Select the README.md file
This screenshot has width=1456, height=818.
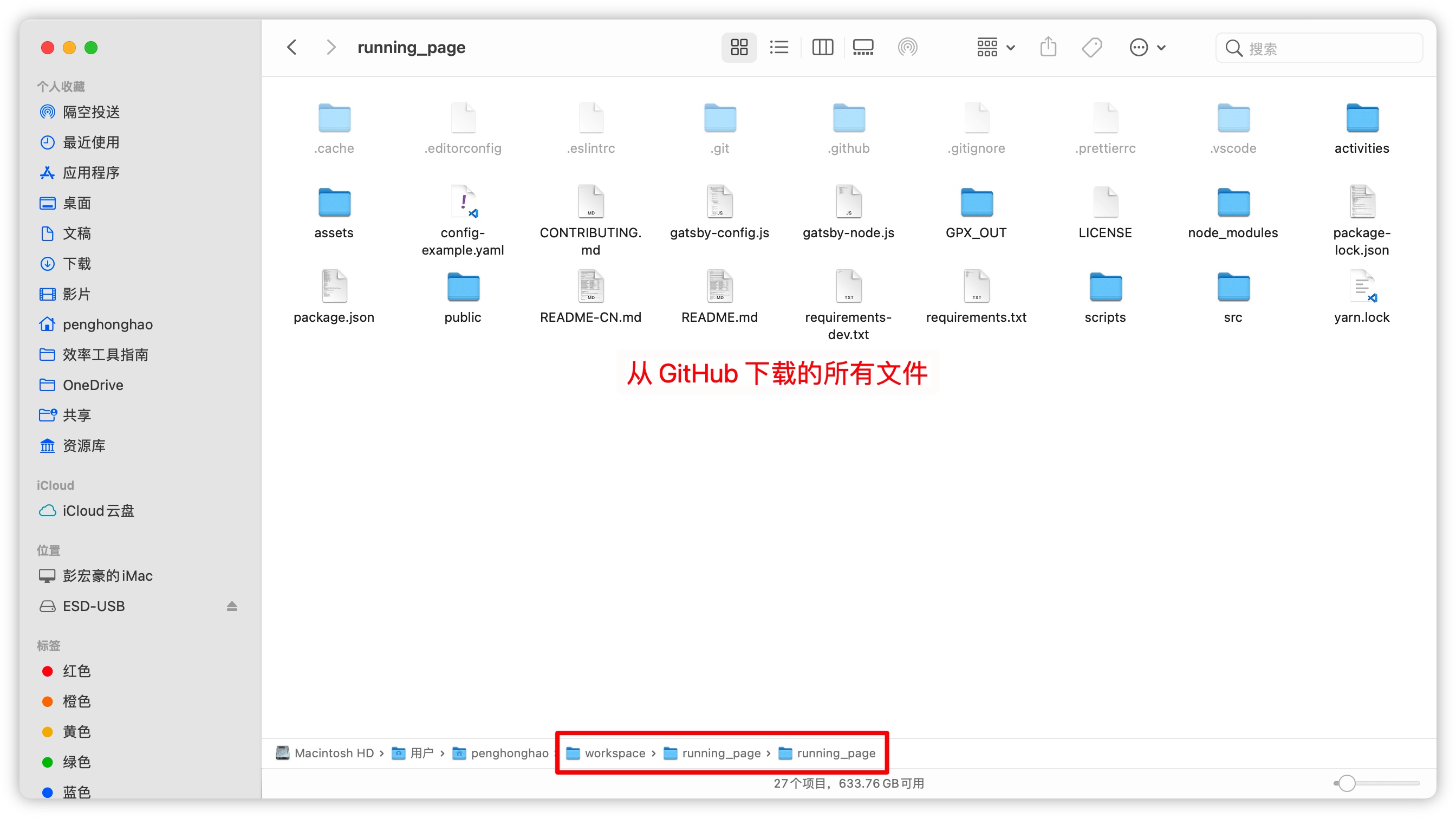click(719, 288)
